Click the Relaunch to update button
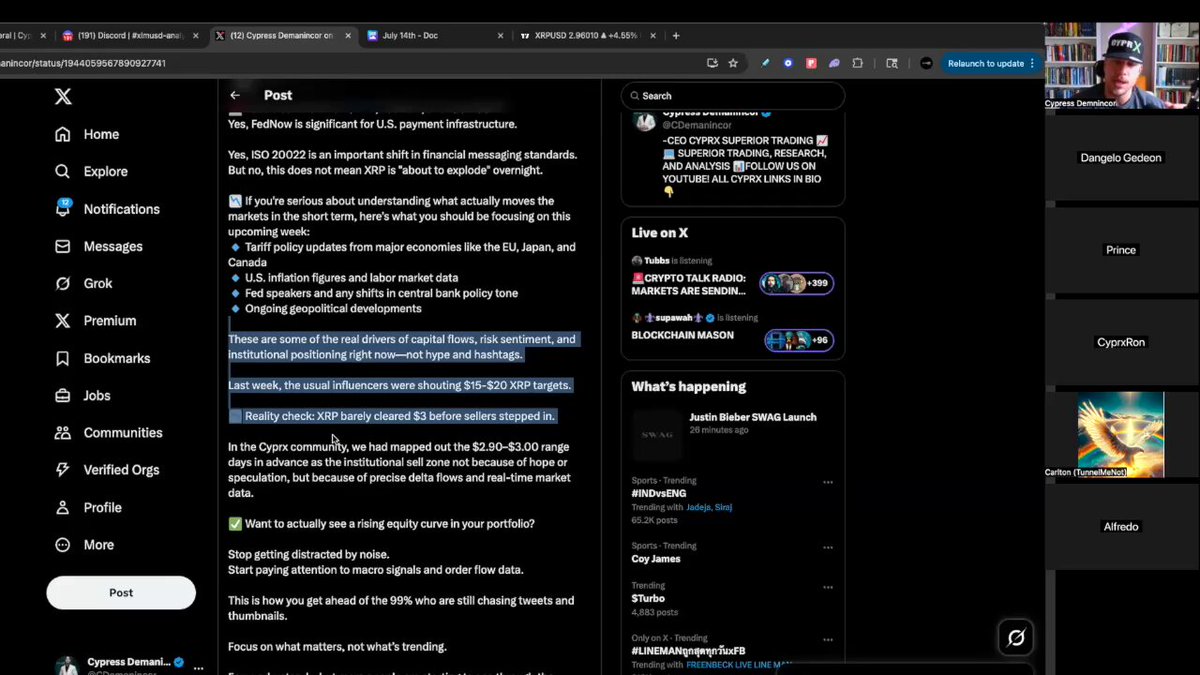Viewport: 1200px width, 675px height. coord(991,63)
